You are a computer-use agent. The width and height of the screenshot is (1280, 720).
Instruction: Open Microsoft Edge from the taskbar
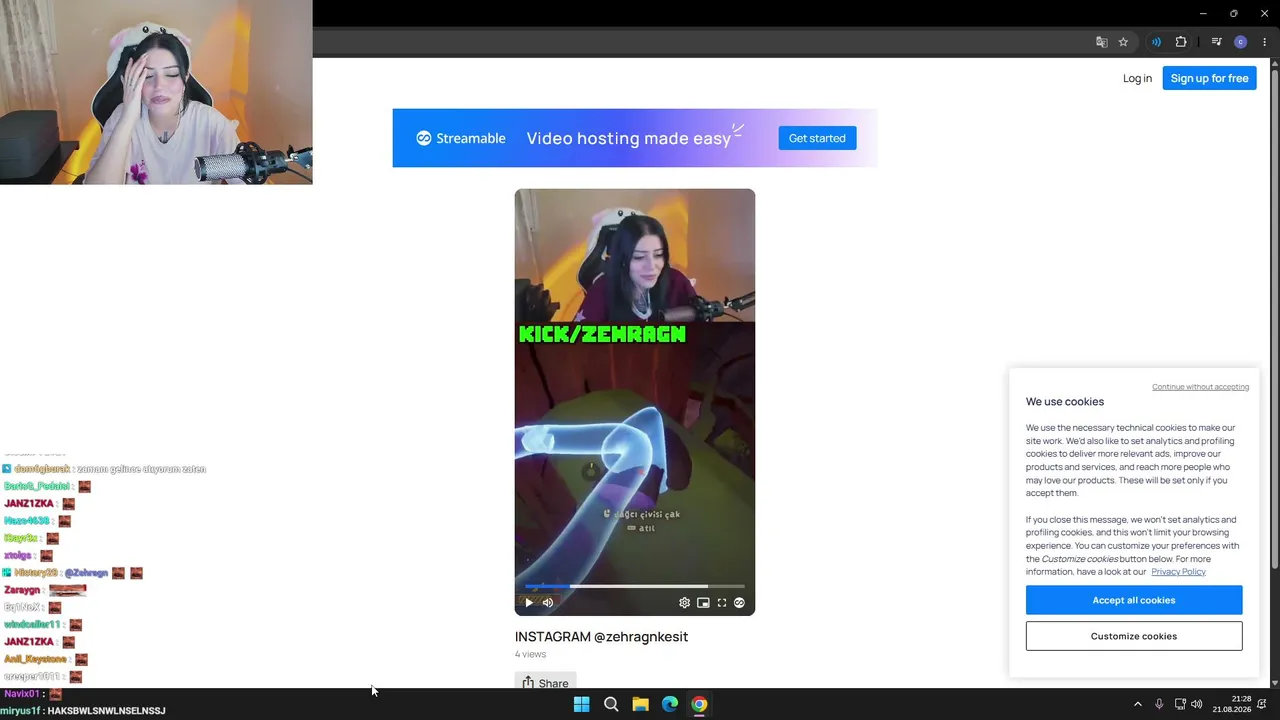tap(670, 704)
